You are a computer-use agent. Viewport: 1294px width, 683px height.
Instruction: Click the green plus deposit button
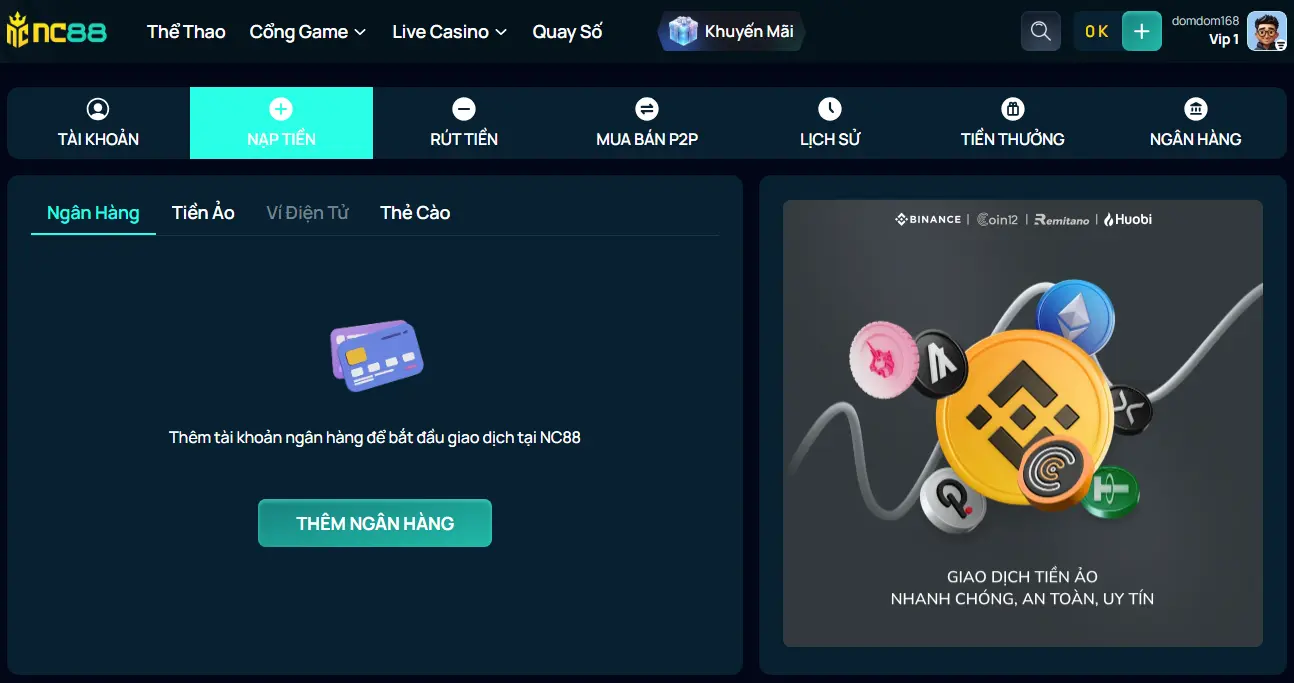[1142, 31]
